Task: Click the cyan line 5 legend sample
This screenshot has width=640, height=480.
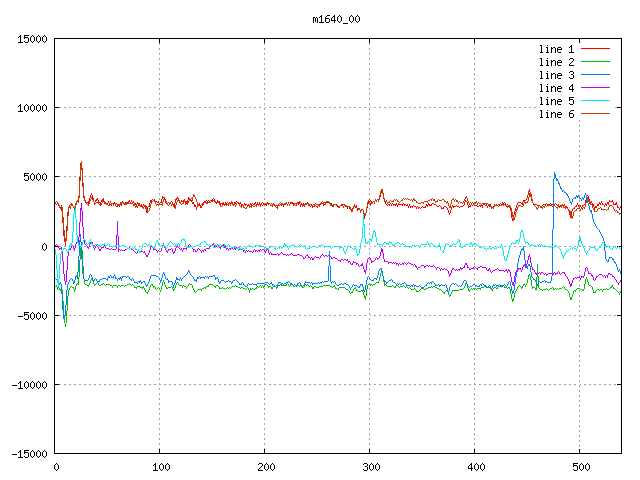Action: pyautogui.click(x=595, y=101)
